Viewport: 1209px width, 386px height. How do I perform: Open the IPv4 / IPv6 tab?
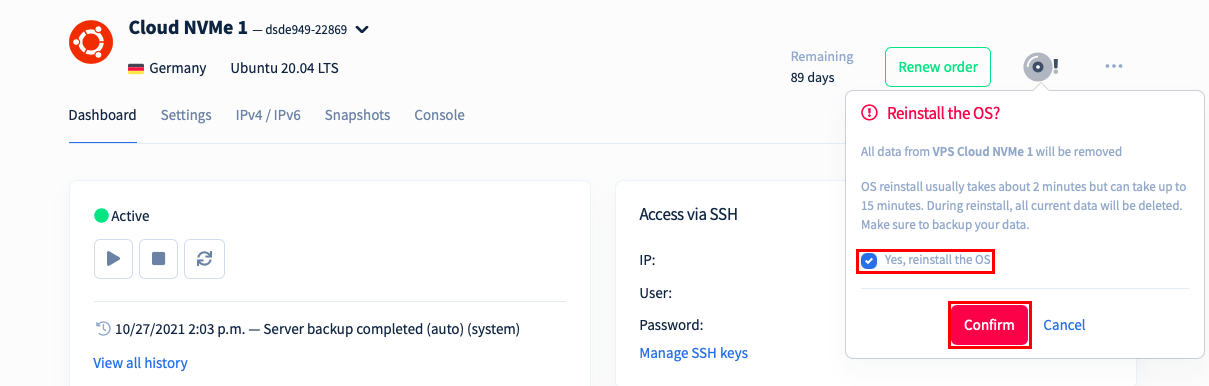pyautogui.click(x=268, y=115)
